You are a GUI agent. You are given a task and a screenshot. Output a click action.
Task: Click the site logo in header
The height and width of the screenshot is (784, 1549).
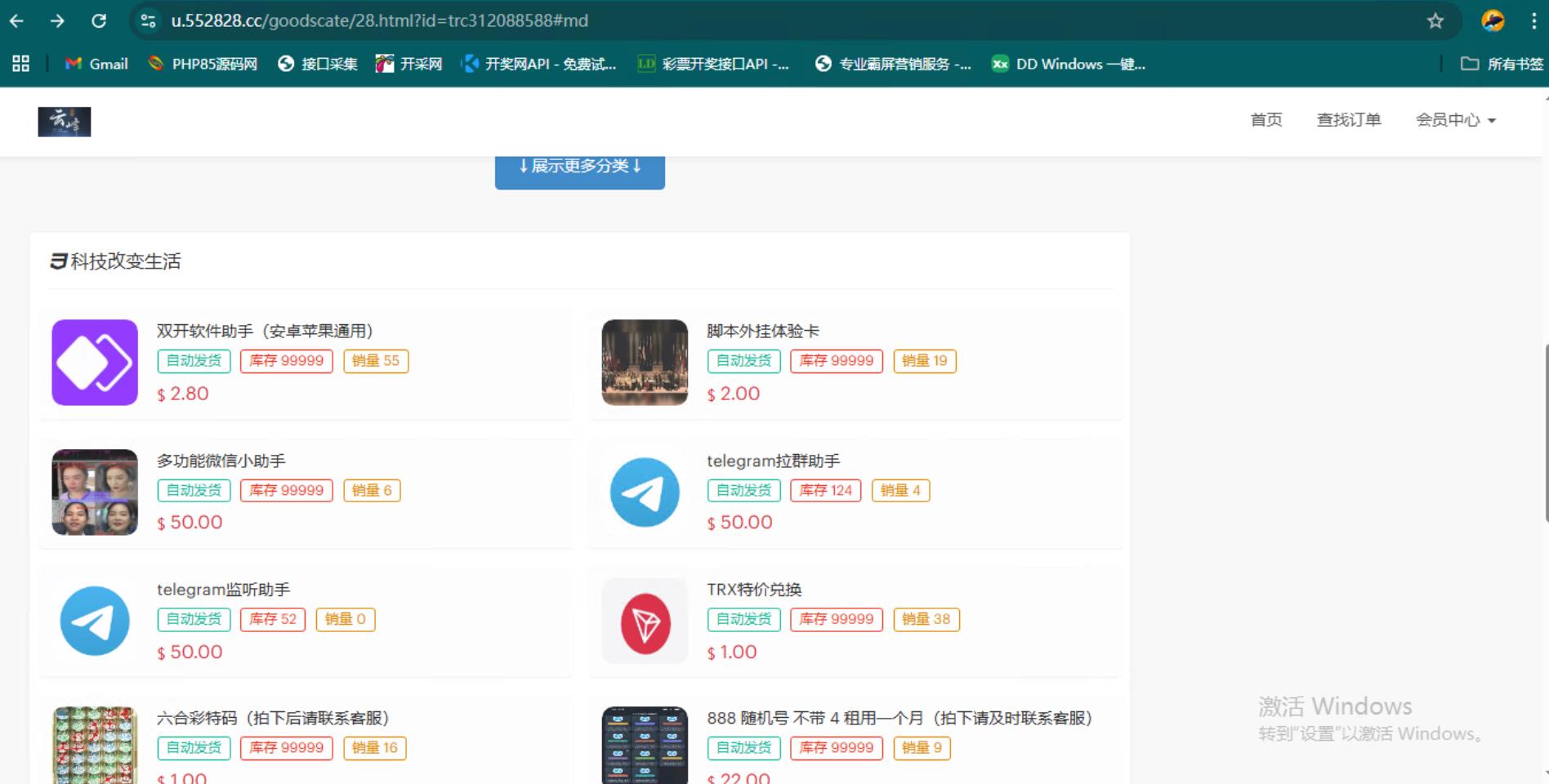[x=65, y=122]
